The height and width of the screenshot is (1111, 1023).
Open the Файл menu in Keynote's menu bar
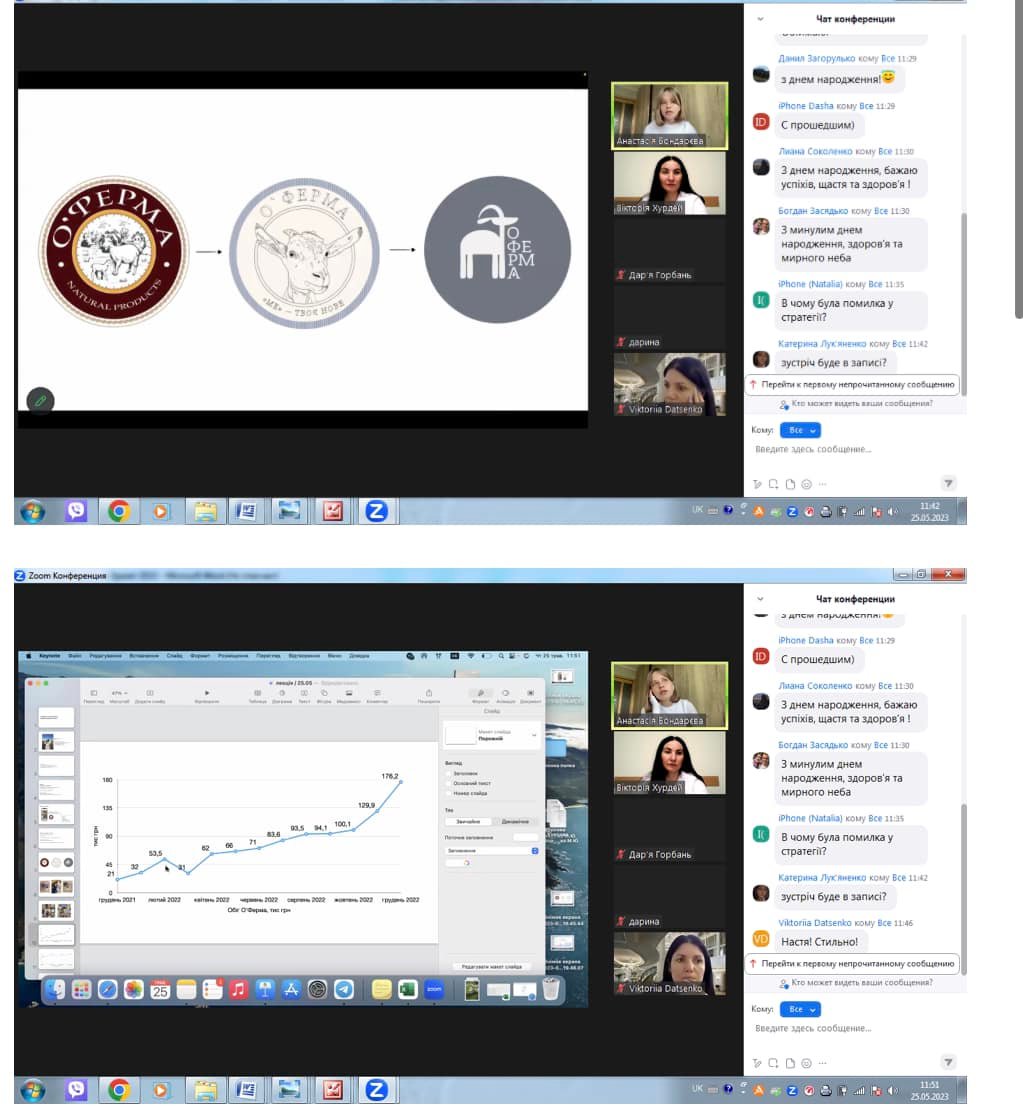pyautogui.click(x=74, y=656)
